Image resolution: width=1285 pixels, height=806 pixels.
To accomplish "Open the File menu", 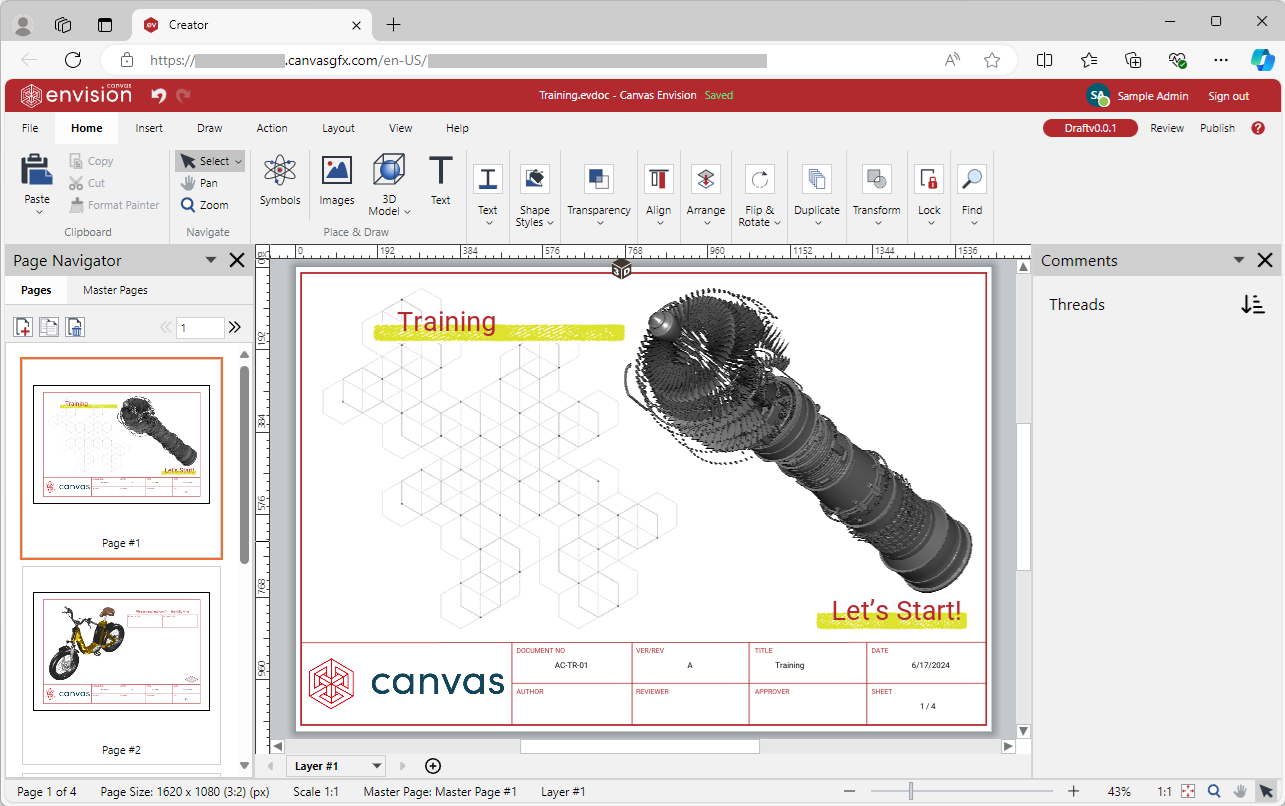I will pos(30,128).
